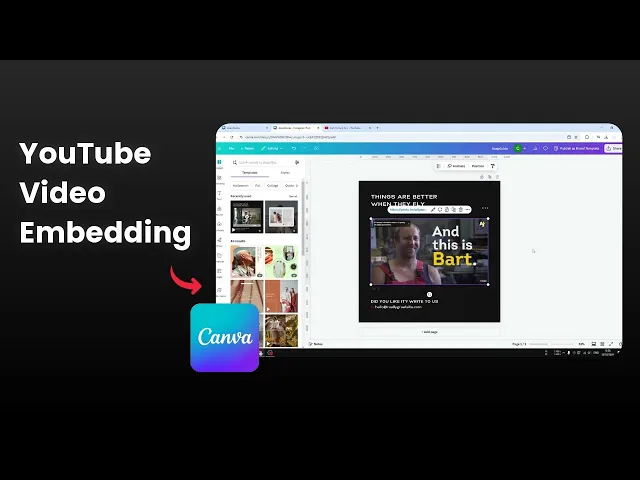Click See all next to Recently used
This screenshot has width=640, height=480.
pos(293,196)
